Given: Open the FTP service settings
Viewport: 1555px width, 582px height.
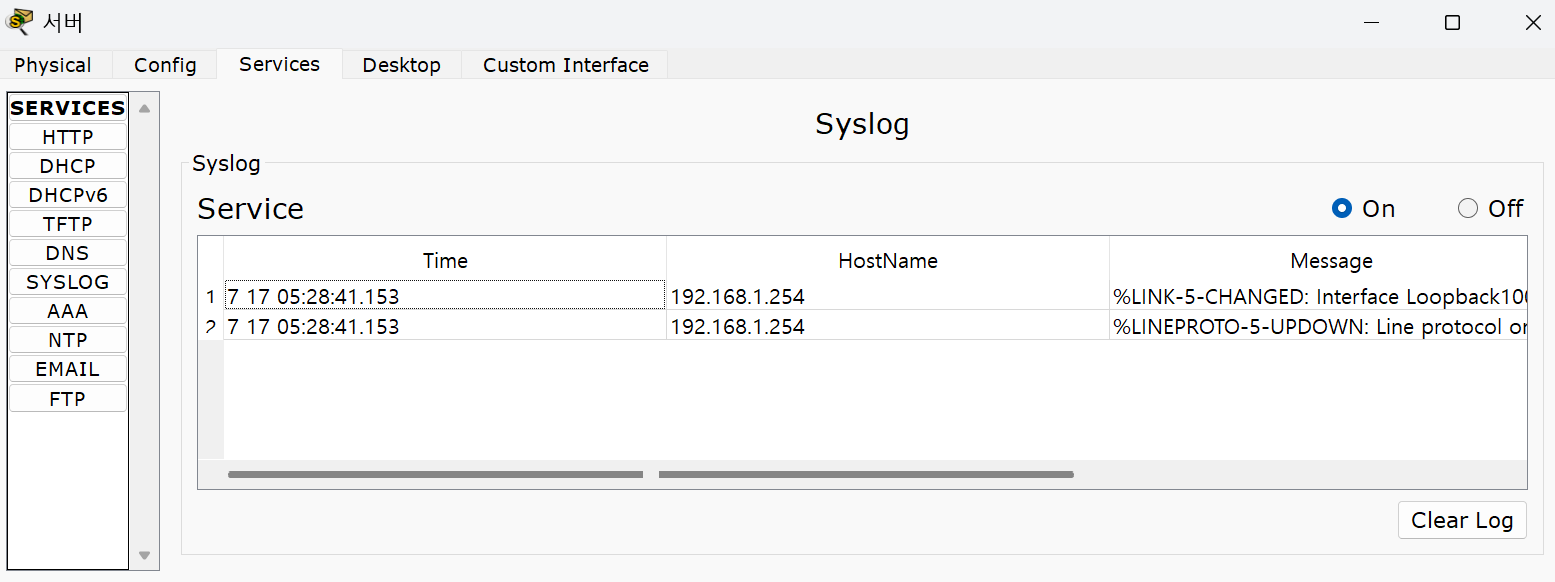Looking at the screenshot, I should click(68, 399).
